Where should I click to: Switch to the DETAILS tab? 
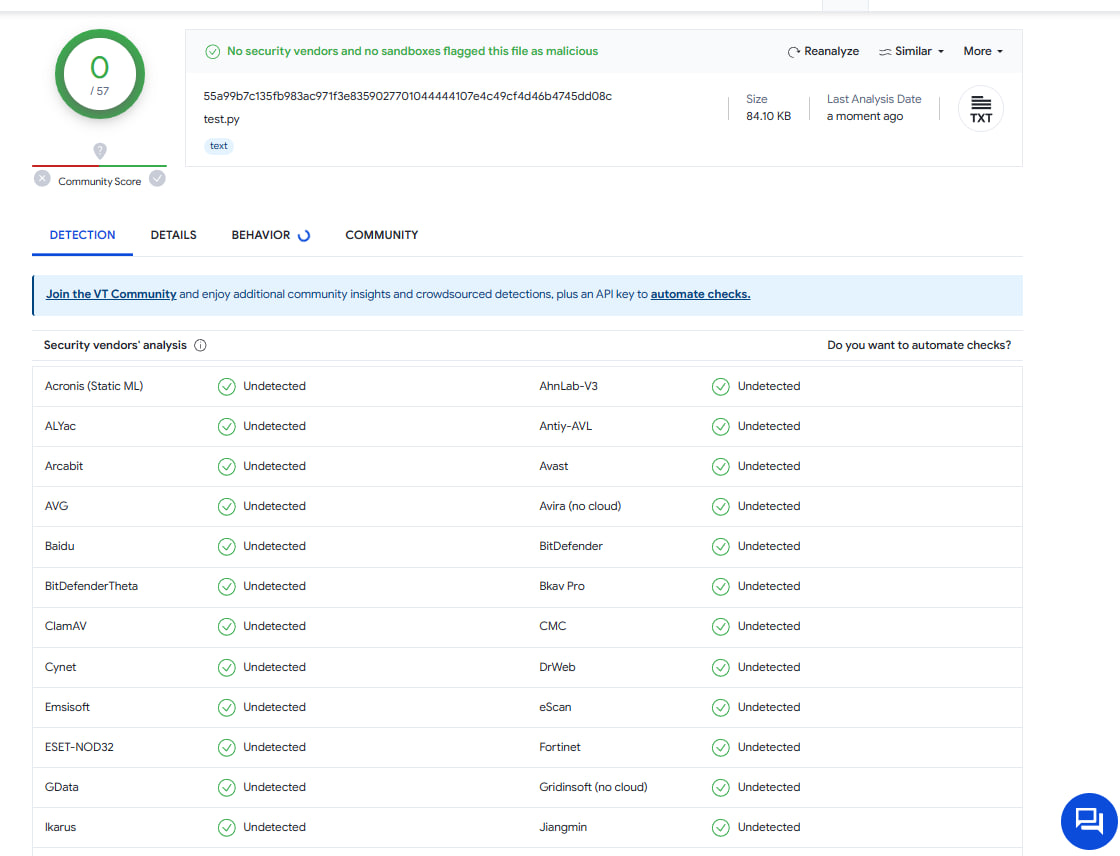(x=174, y=235)
